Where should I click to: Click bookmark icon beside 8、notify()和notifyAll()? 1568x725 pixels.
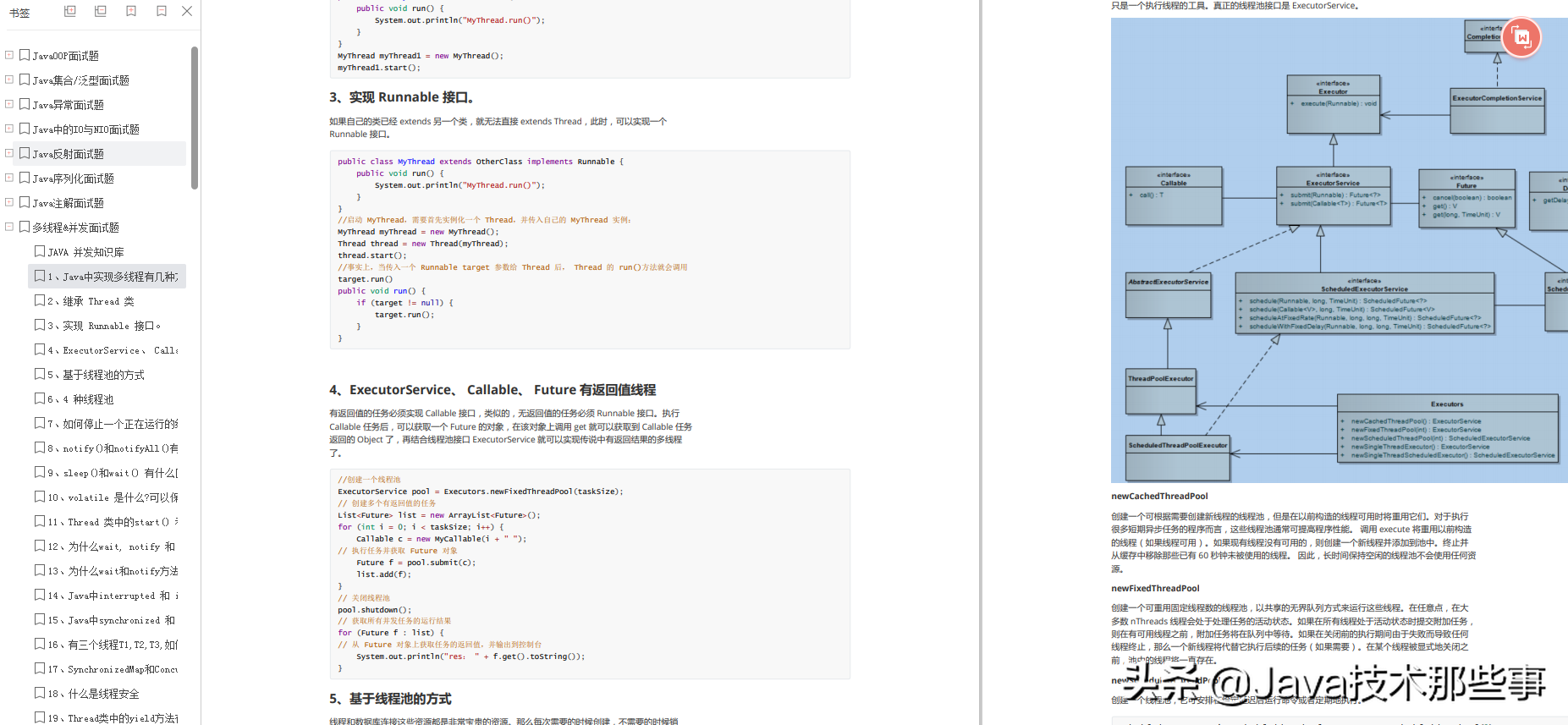[x=40, y=448]
